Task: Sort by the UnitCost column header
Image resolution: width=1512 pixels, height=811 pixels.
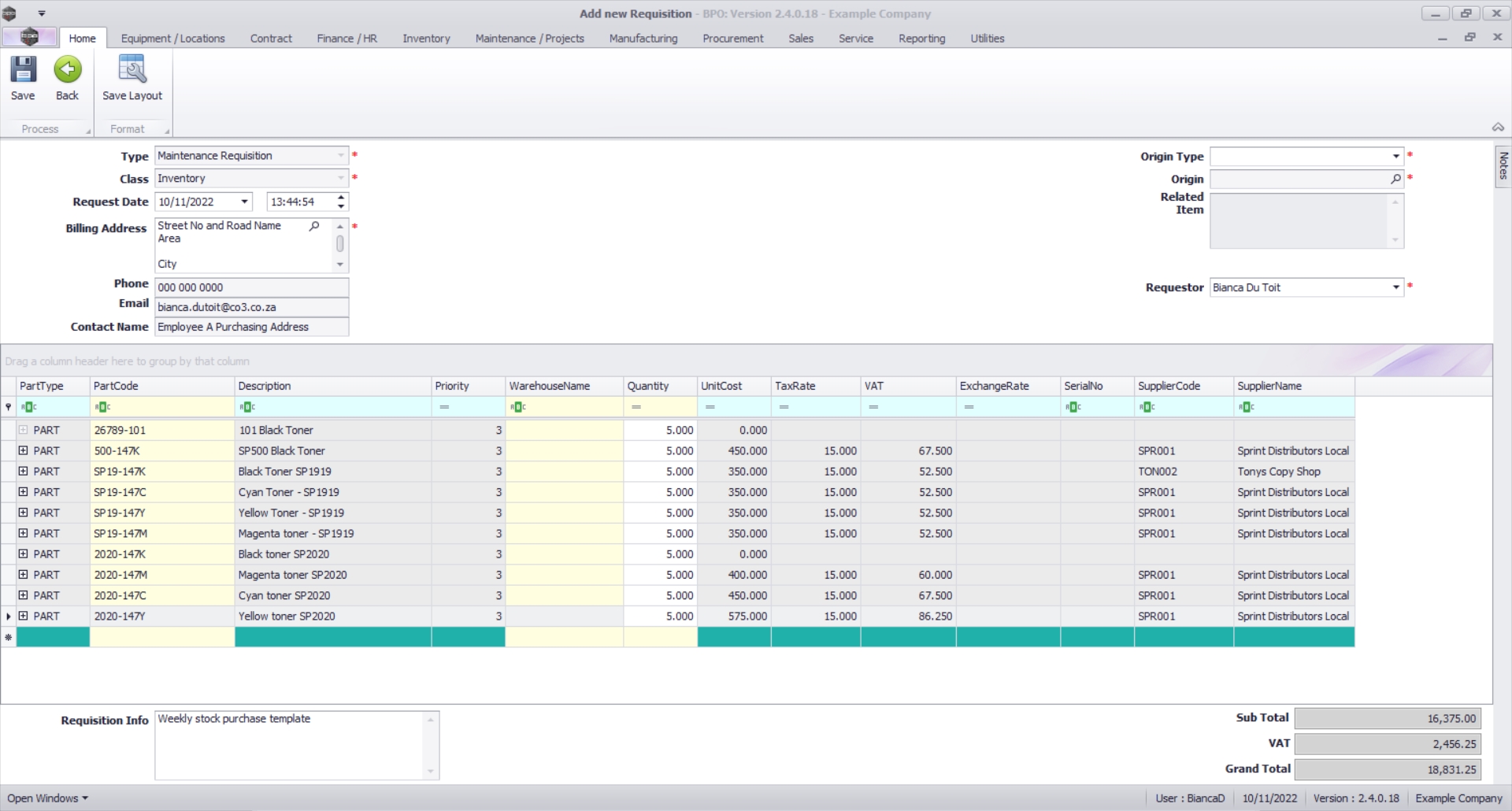Action: pyautogui.click(x=735, y=386)
